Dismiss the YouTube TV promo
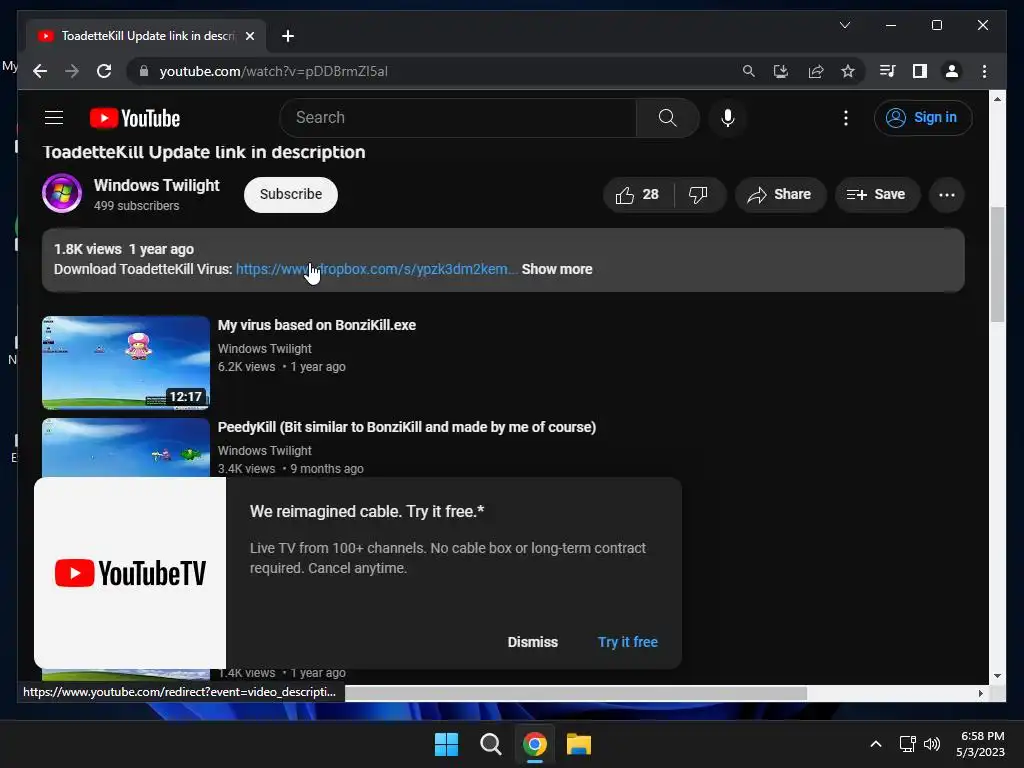The width and height of the screenshot is (1024, 768). click(x=533, y=642)
